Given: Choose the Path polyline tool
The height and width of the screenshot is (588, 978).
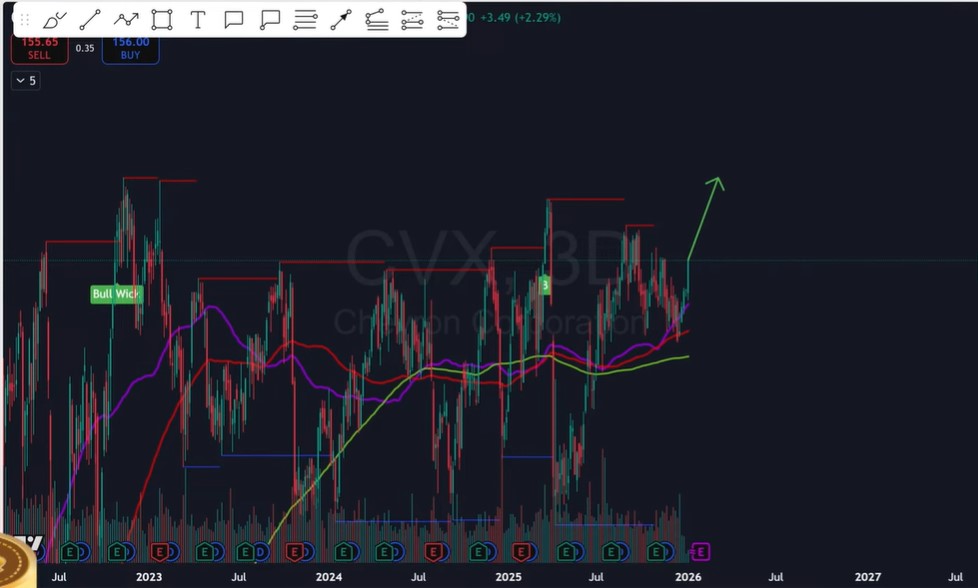Looking at the screenshot, I should coord(126,20).
